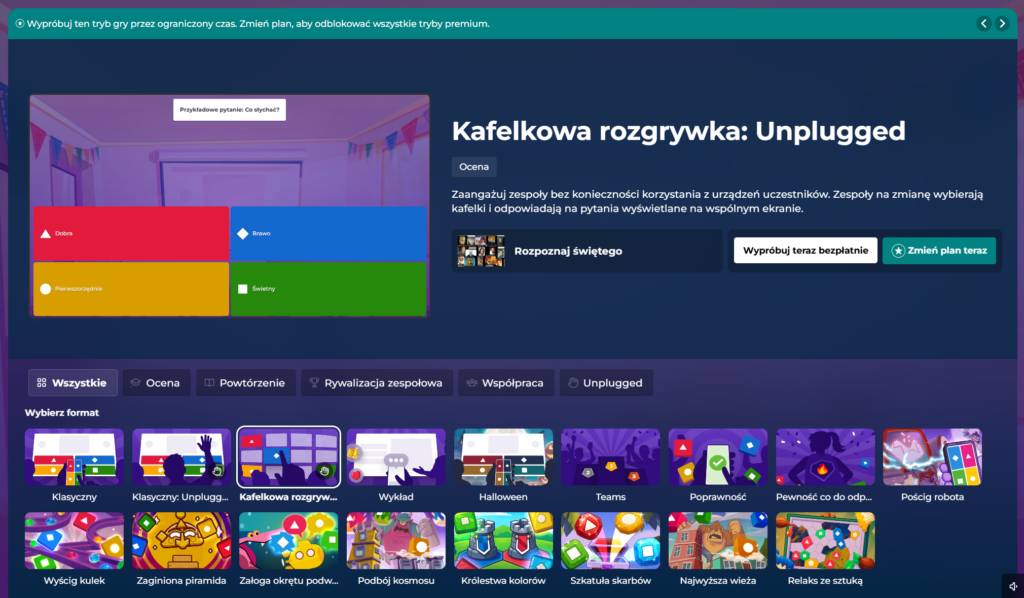Click the yellow Pierwszorzędnie answer tile
This screenshot has width=1024, height=598.
pos(131,289)
